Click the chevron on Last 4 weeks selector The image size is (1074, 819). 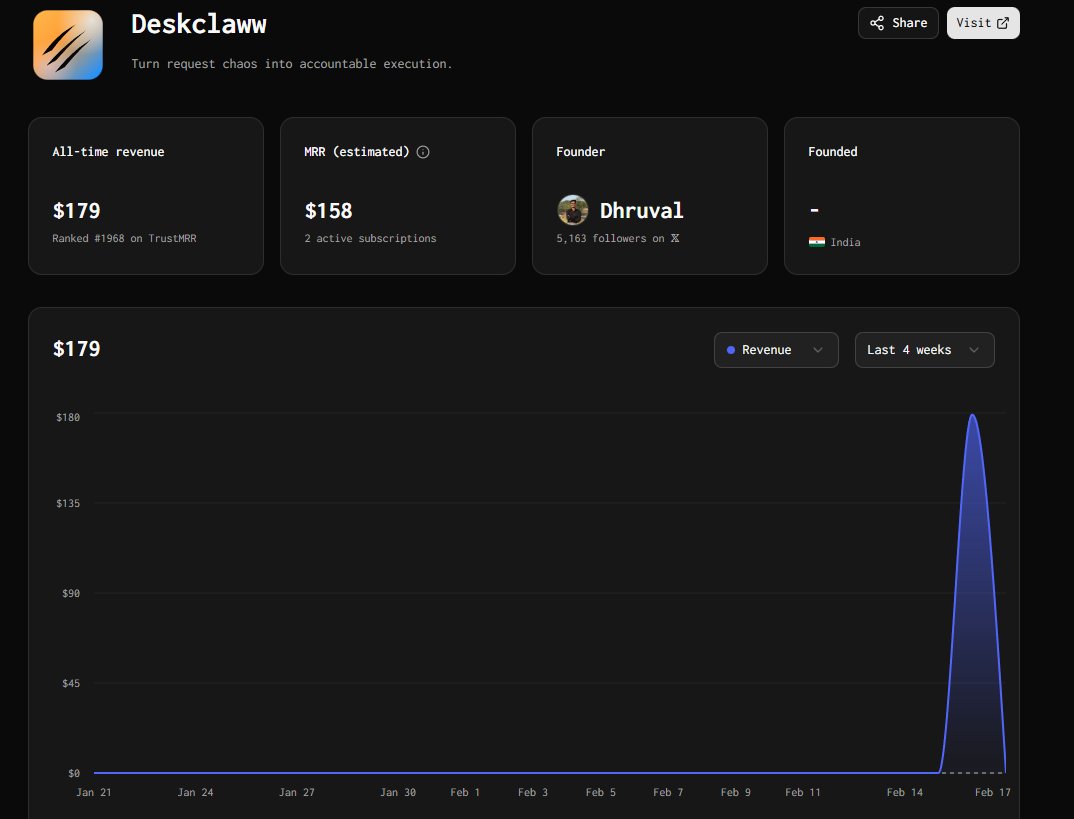point(973,350)
